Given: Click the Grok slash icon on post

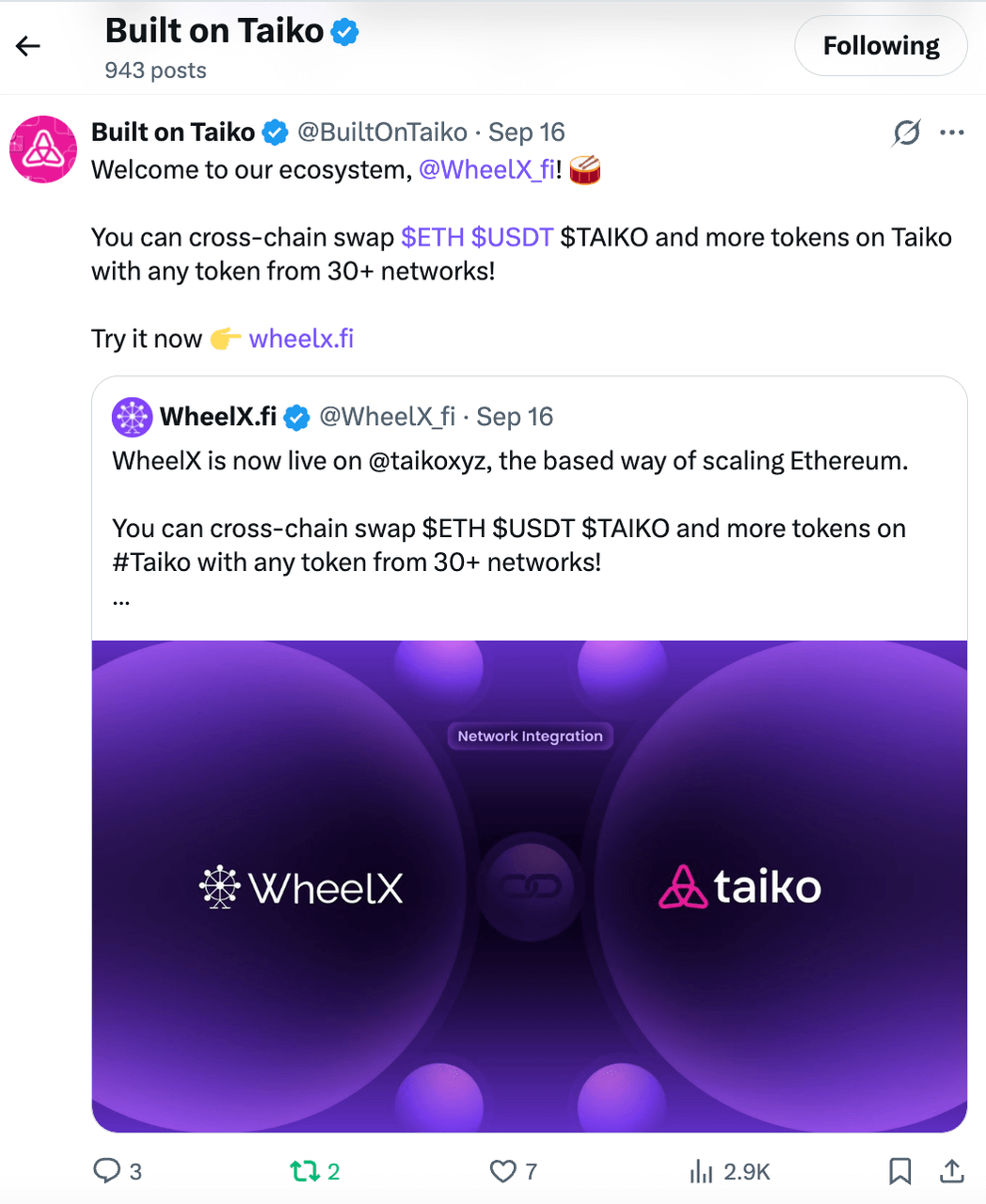Looking at the screenshot, I should (x=906, y=133).
